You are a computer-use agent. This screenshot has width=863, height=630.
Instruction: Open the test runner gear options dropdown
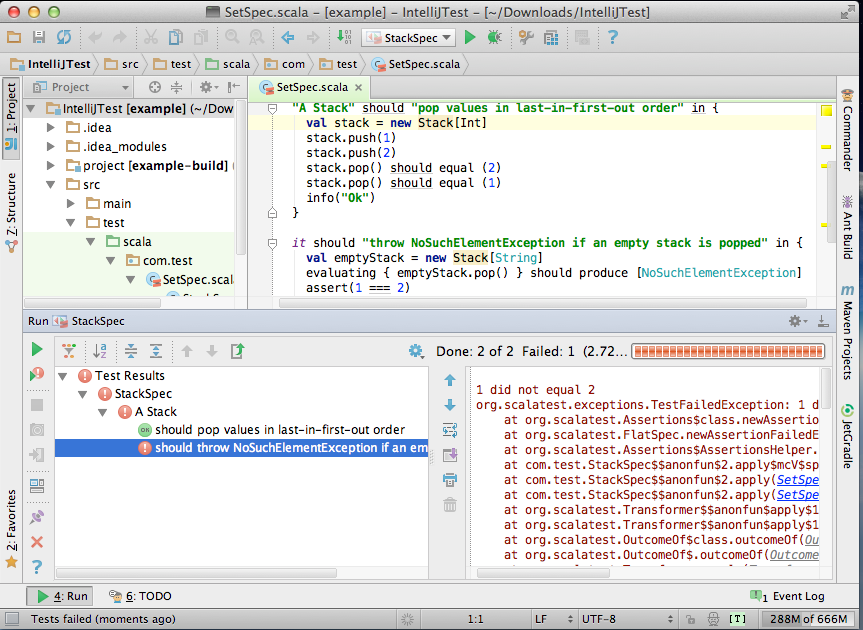click(416, 351)
